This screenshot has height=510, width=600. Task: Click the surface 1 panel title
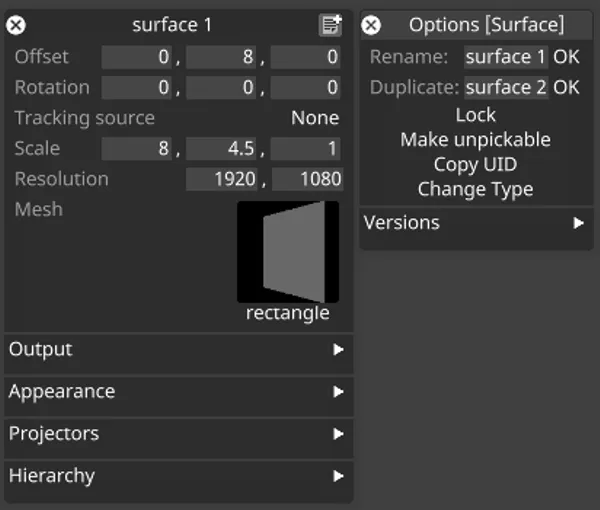click(172, 25)
